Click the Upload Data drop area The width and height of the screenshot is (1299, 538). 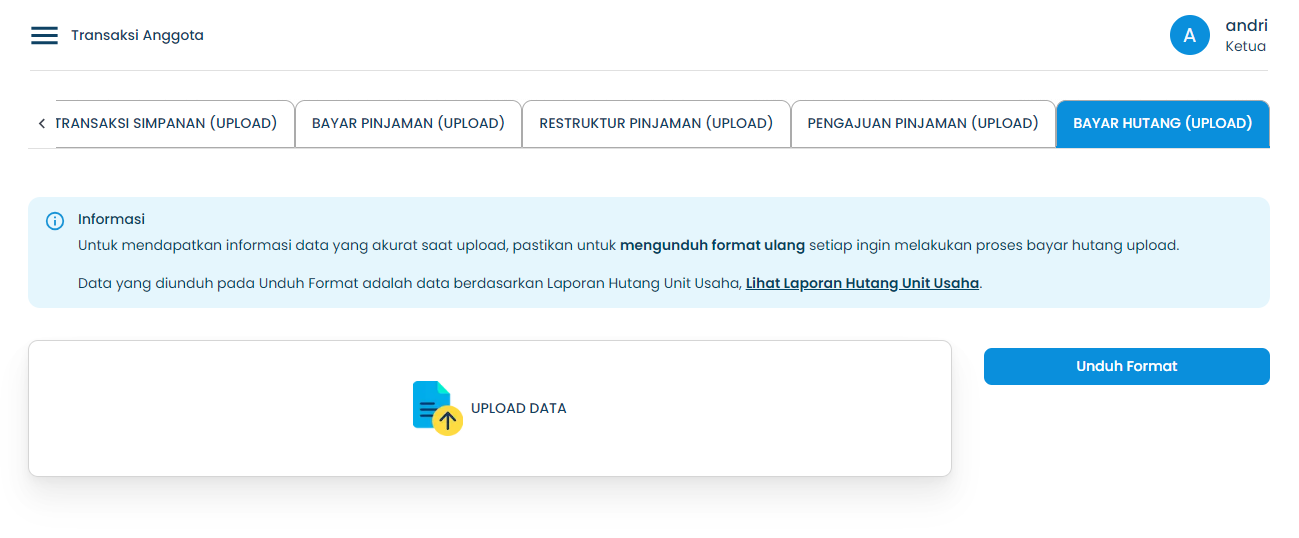click(490, 408)
